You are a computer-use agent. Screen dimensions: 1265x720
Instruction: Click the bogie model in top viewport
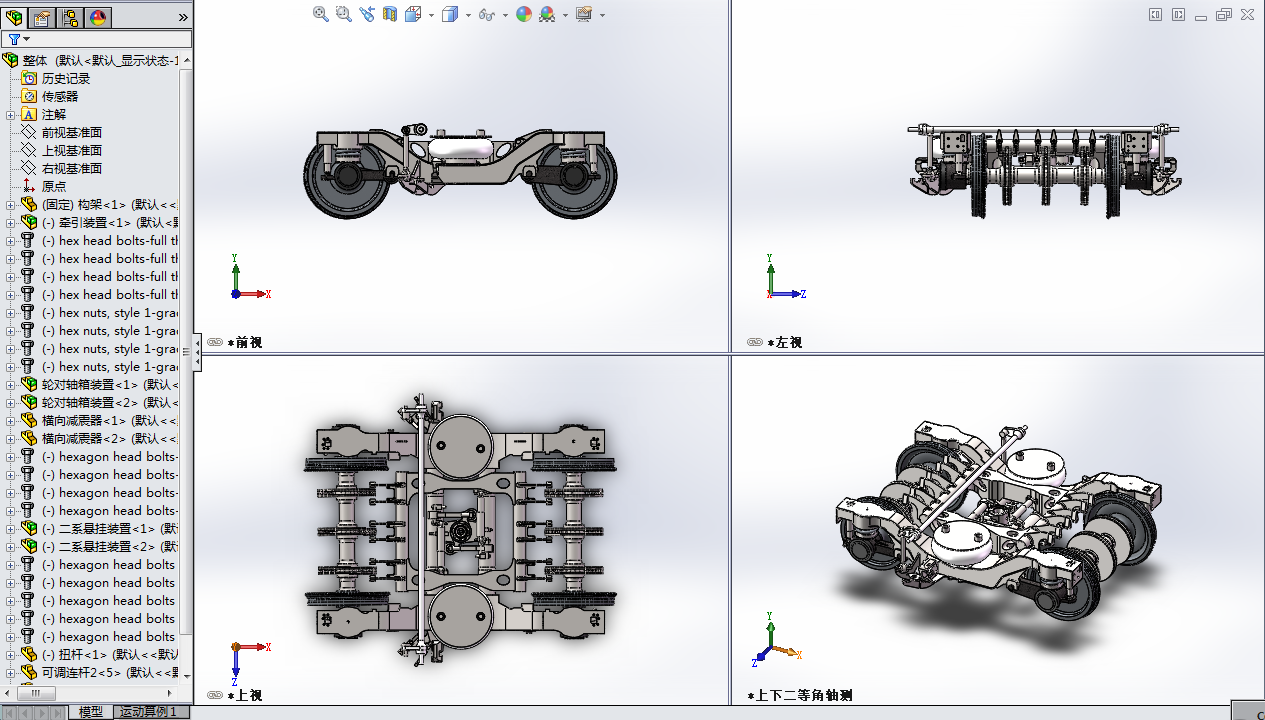click(460, 530)
